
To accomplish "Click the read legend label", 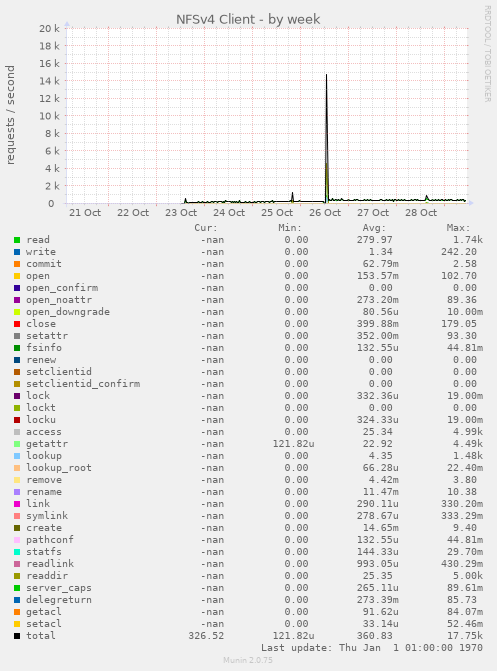I will pyautogui.click(x=38, y=240).
